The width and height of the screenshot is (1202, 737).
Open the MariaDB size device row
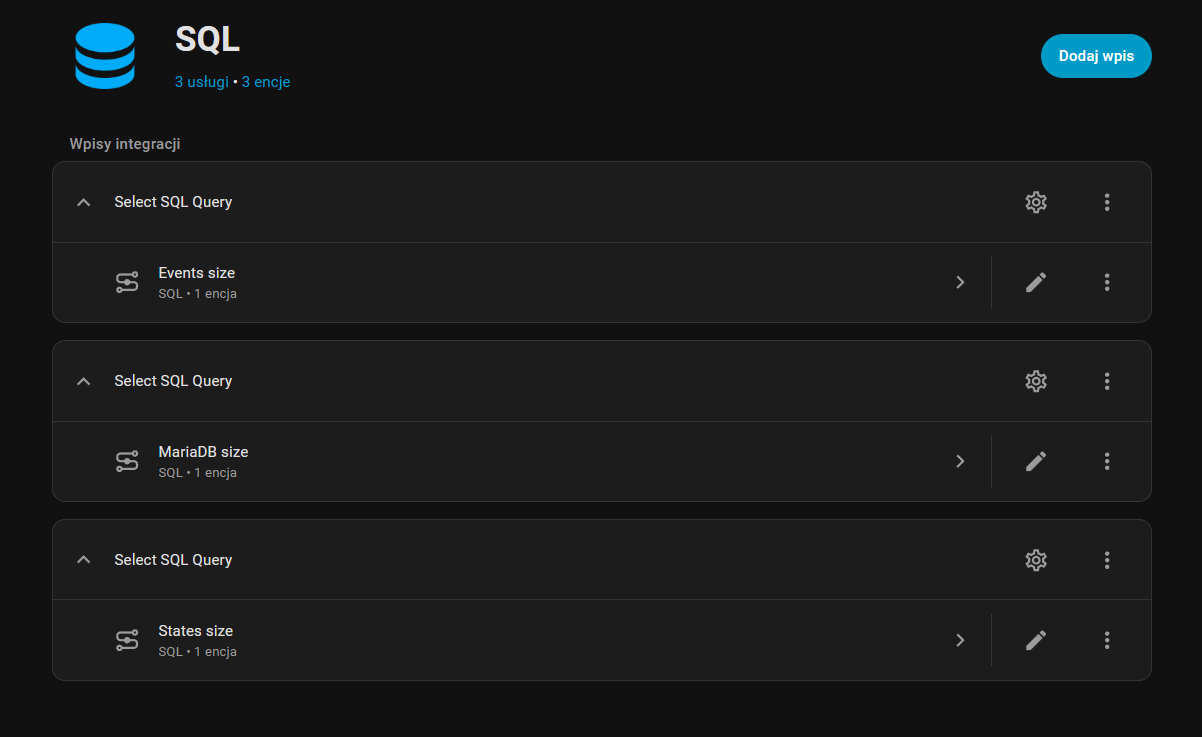[500, 461]
